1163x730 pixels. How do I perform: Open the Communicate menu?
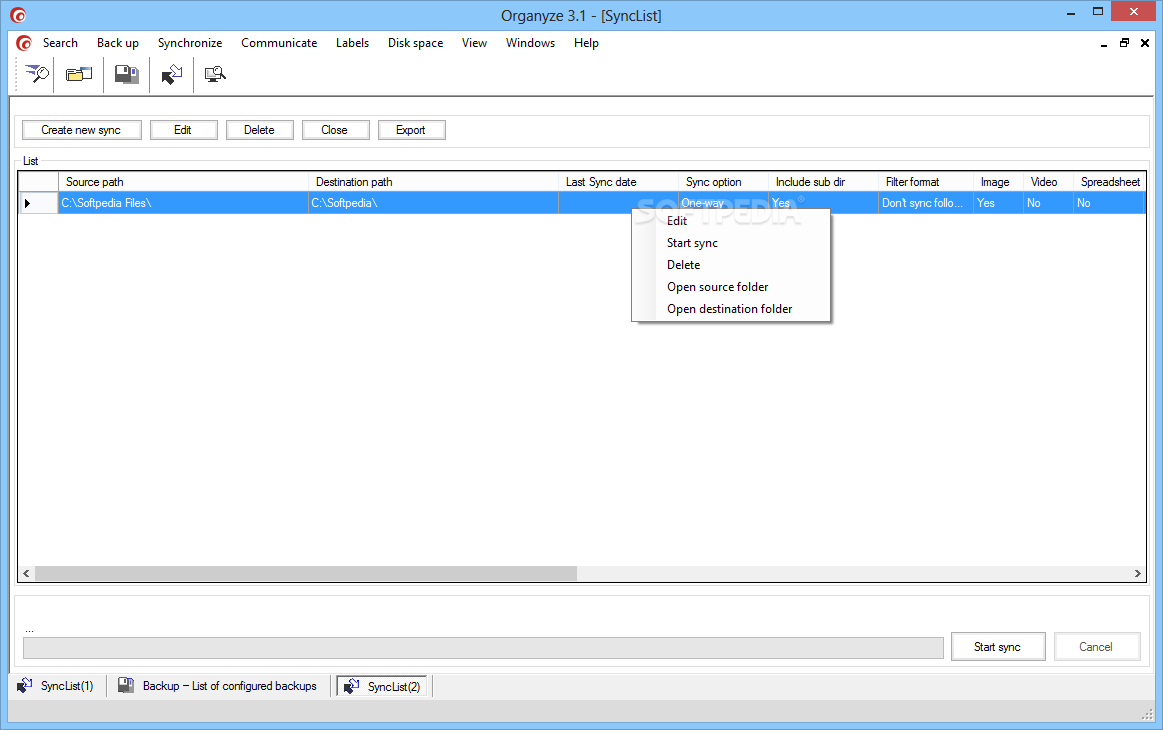(279, 43)
